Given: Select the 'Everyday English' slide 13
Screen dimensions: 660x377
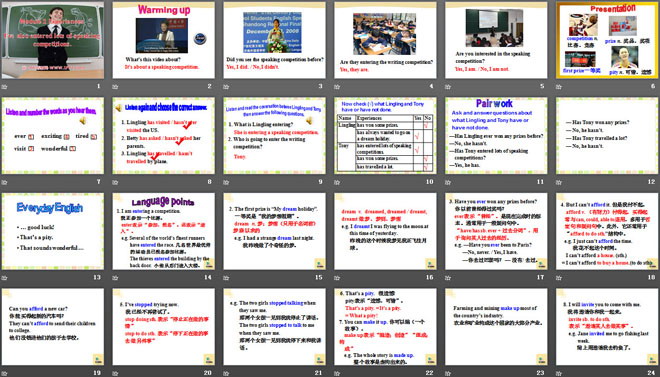Looking at the screenshot, I should pos(53,231).
